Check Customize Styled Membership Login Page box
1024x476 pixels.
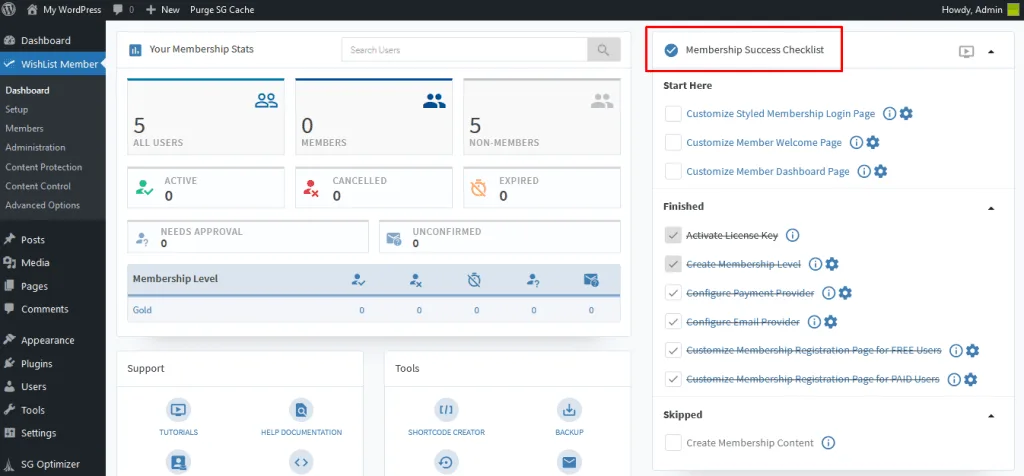(673, 114)
